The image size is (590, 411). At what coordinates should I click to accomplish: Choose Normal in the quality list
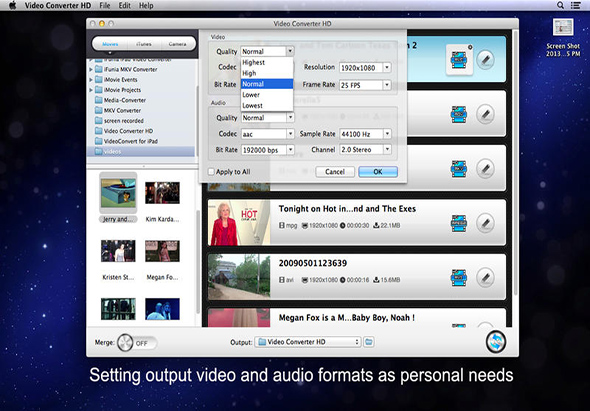click(267, 84)
